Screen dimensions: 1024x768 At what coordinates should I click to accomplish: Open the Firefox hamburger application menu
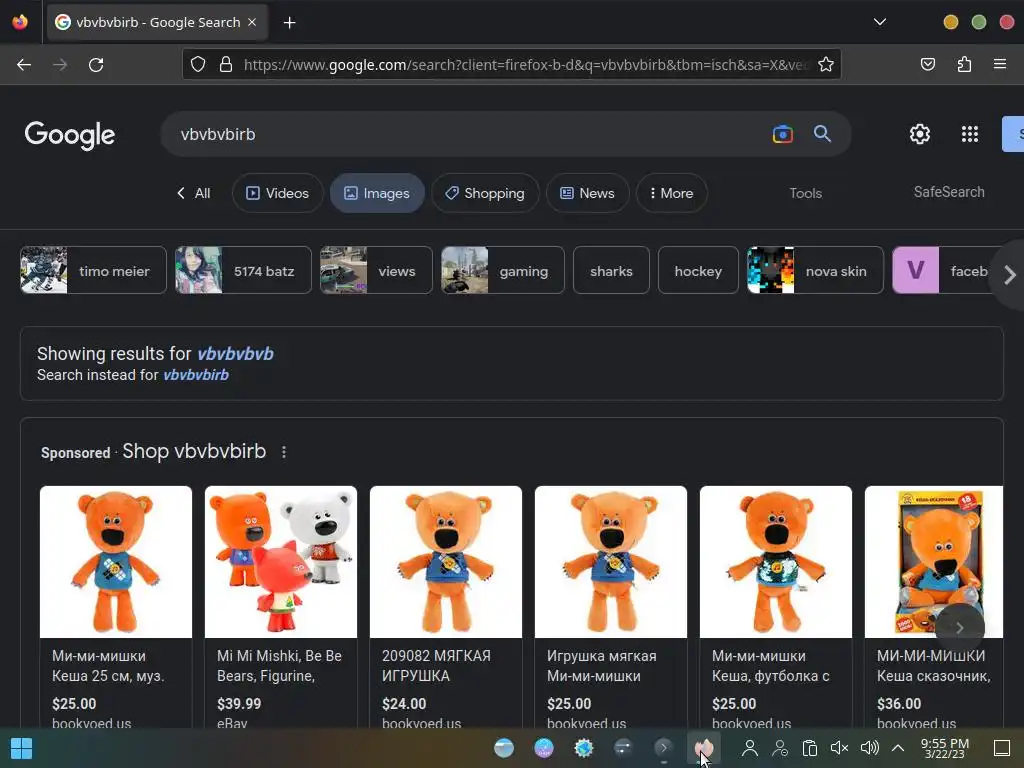999,64
